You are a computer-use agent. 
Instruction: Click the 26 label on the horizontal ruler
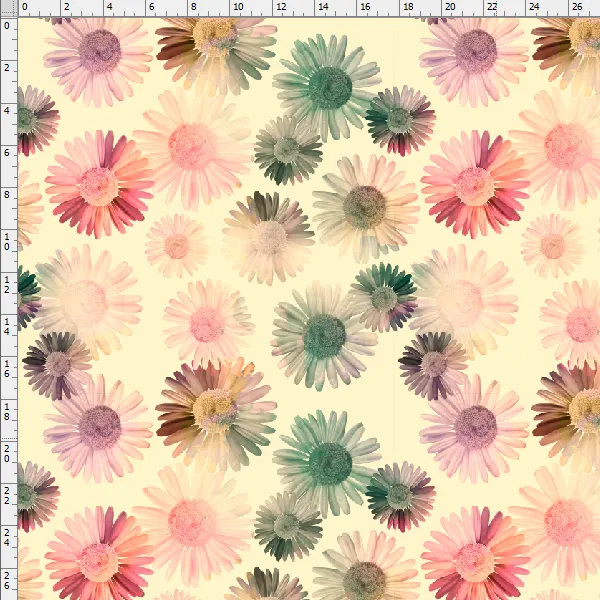(x=577, y=7)
